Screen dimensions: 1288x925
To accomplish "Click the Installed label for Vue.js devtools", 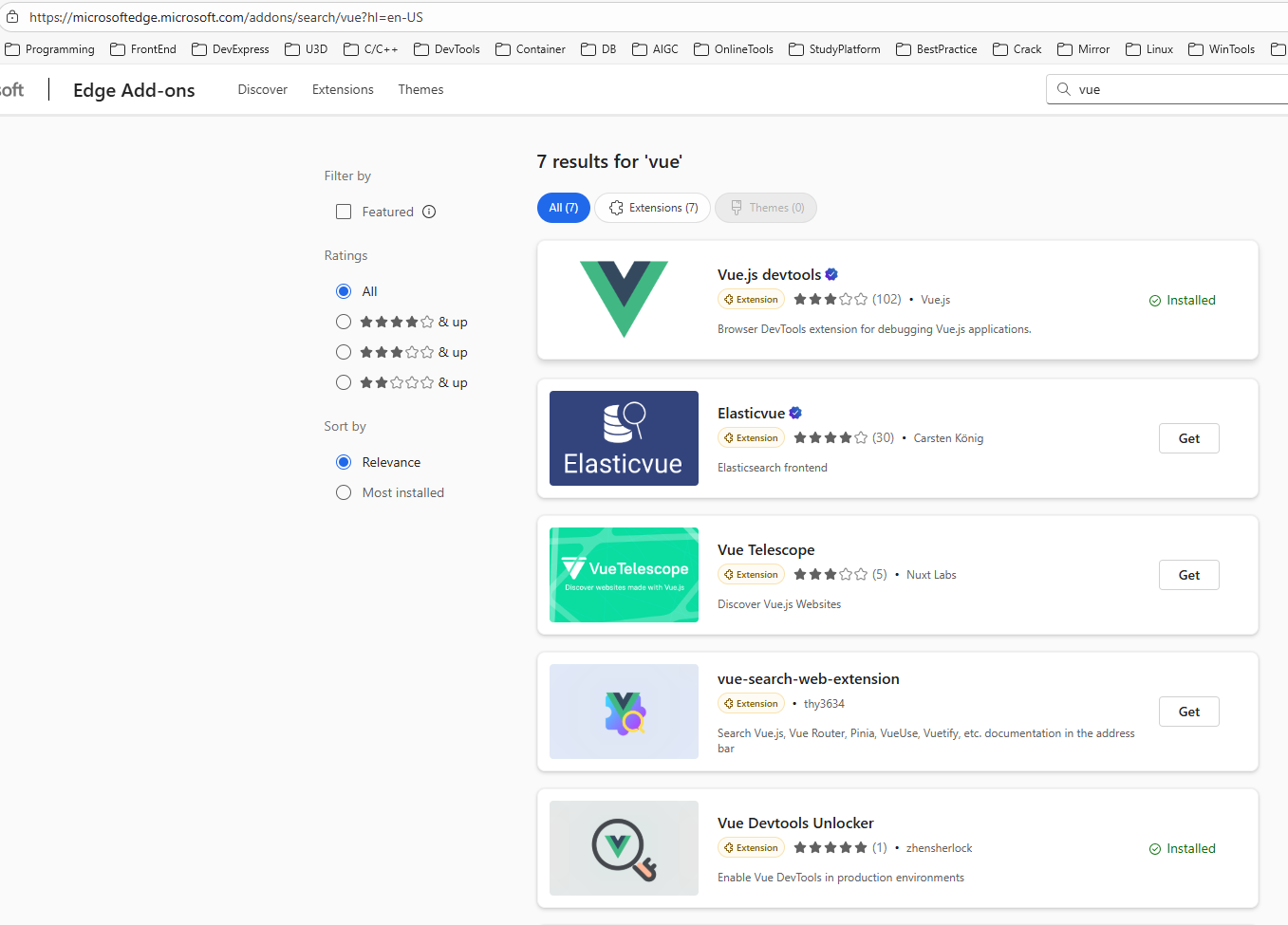I will click(1182, 300).
